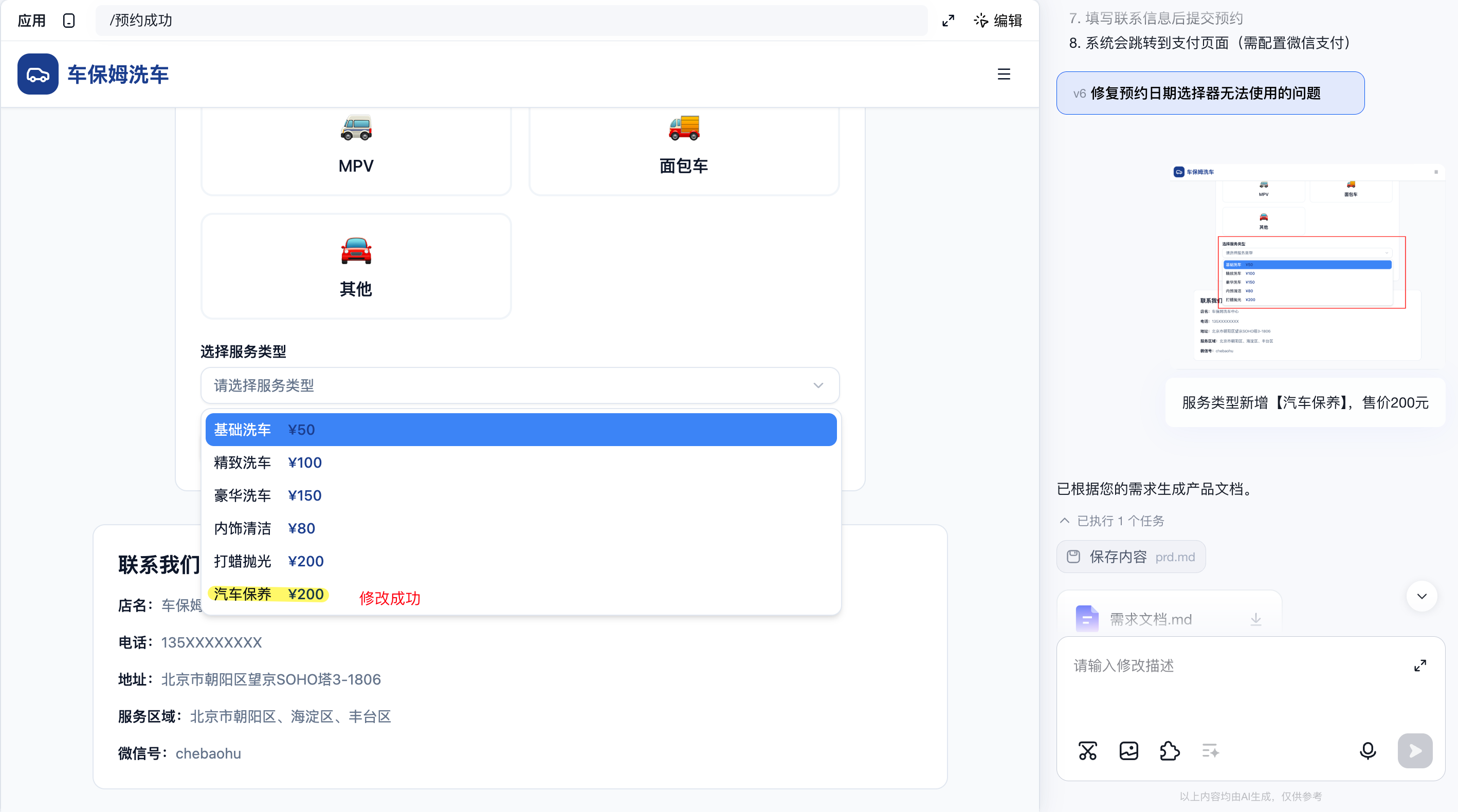Click the 编辑 button
The height and width of the screenshot is (812, 1458).
[x=998, y=21]
